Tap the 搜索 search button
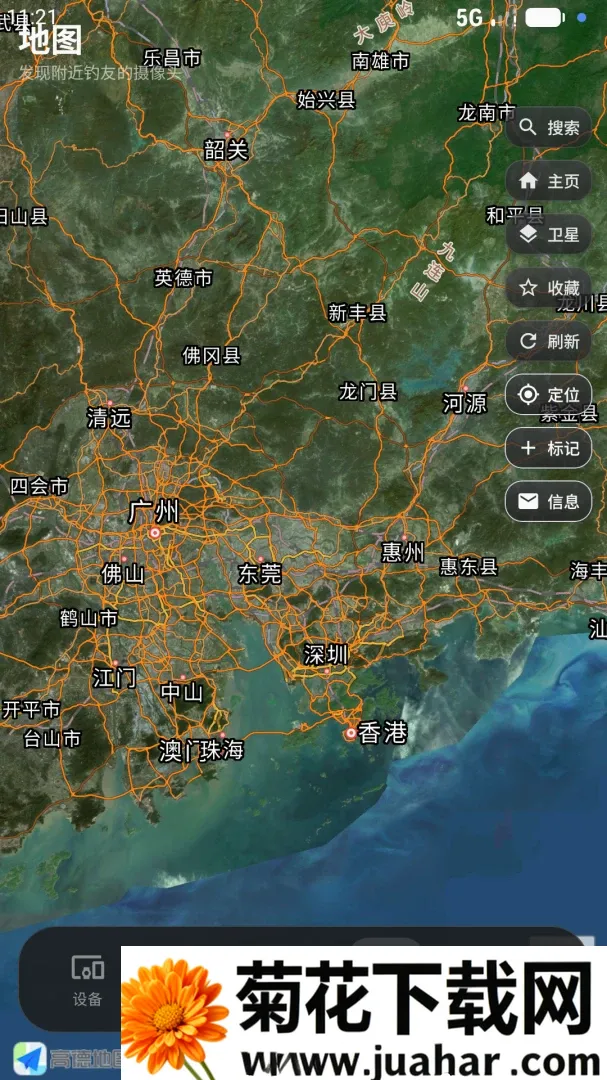The width and height of the screenshot is (607, 1080). (548, 127)
